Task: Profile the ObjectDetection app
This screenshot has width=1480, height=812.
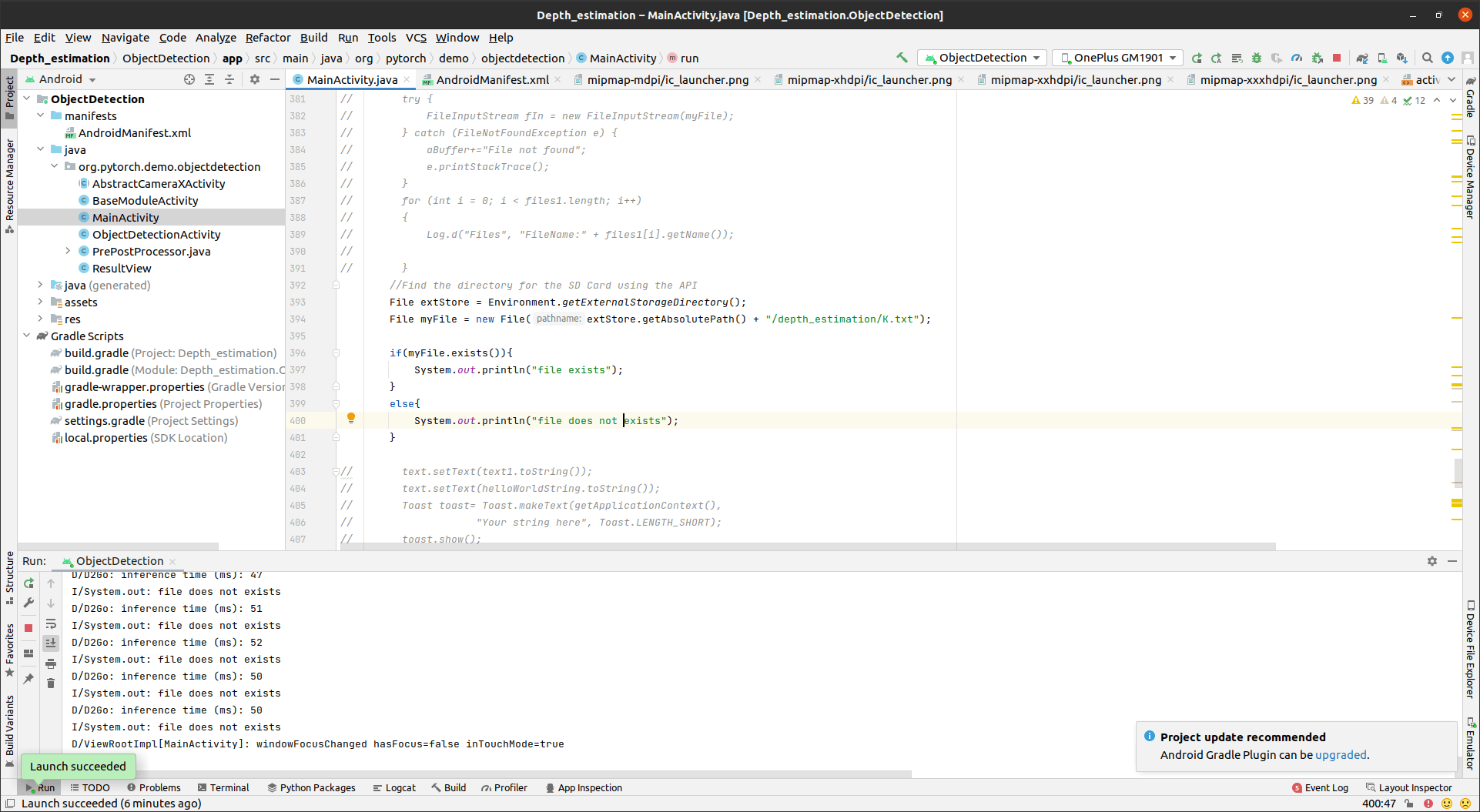Action: [1297, 58]
